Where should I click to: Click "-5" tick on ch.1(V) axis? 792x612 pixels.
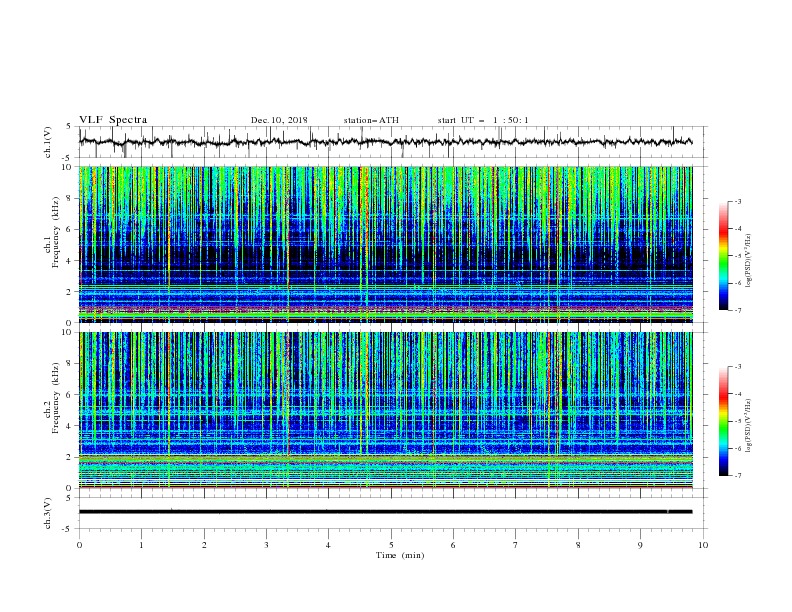[68, 158]
